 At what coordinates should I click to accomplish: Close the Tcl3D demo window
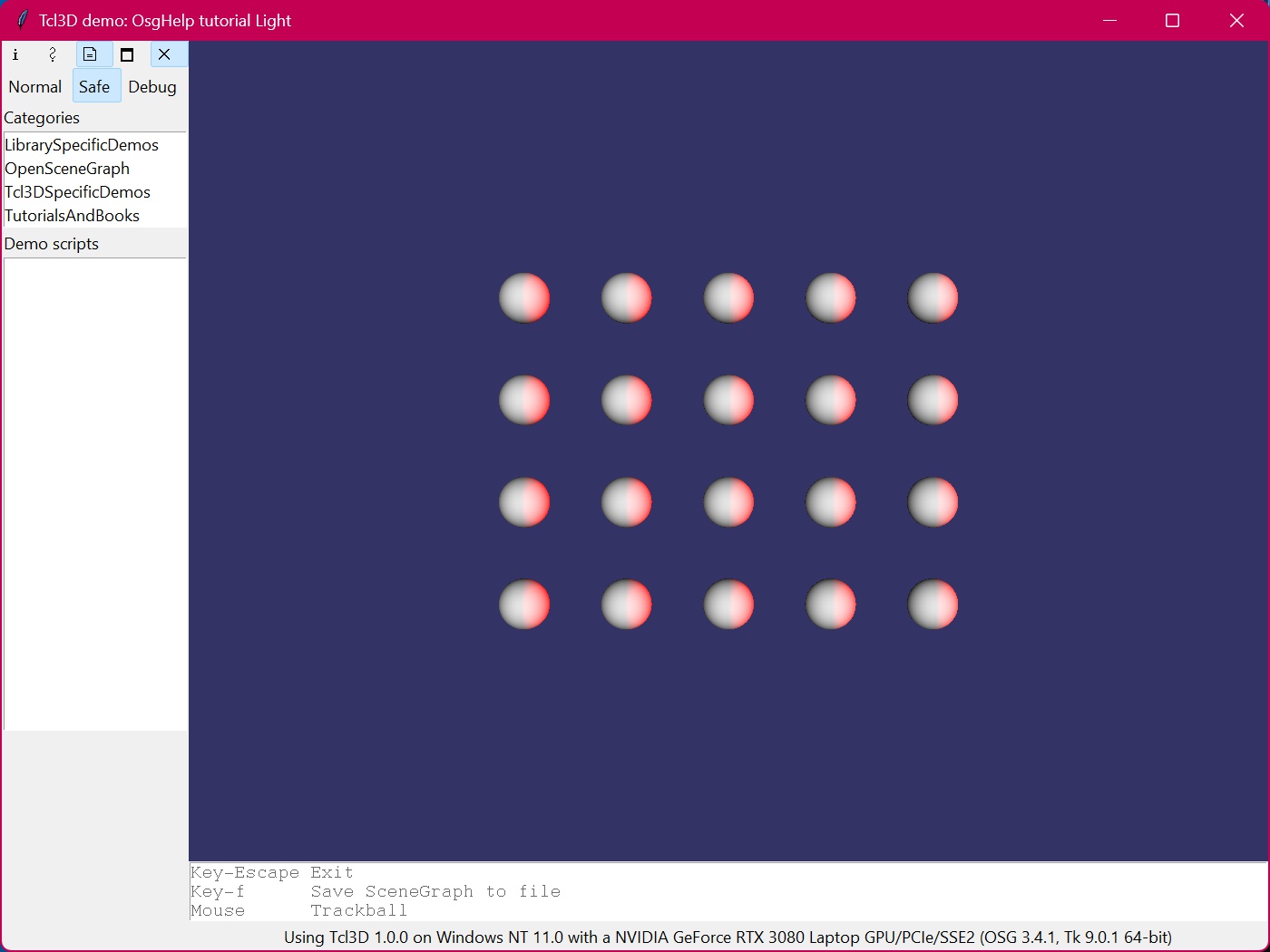(x=1236, y=20)
